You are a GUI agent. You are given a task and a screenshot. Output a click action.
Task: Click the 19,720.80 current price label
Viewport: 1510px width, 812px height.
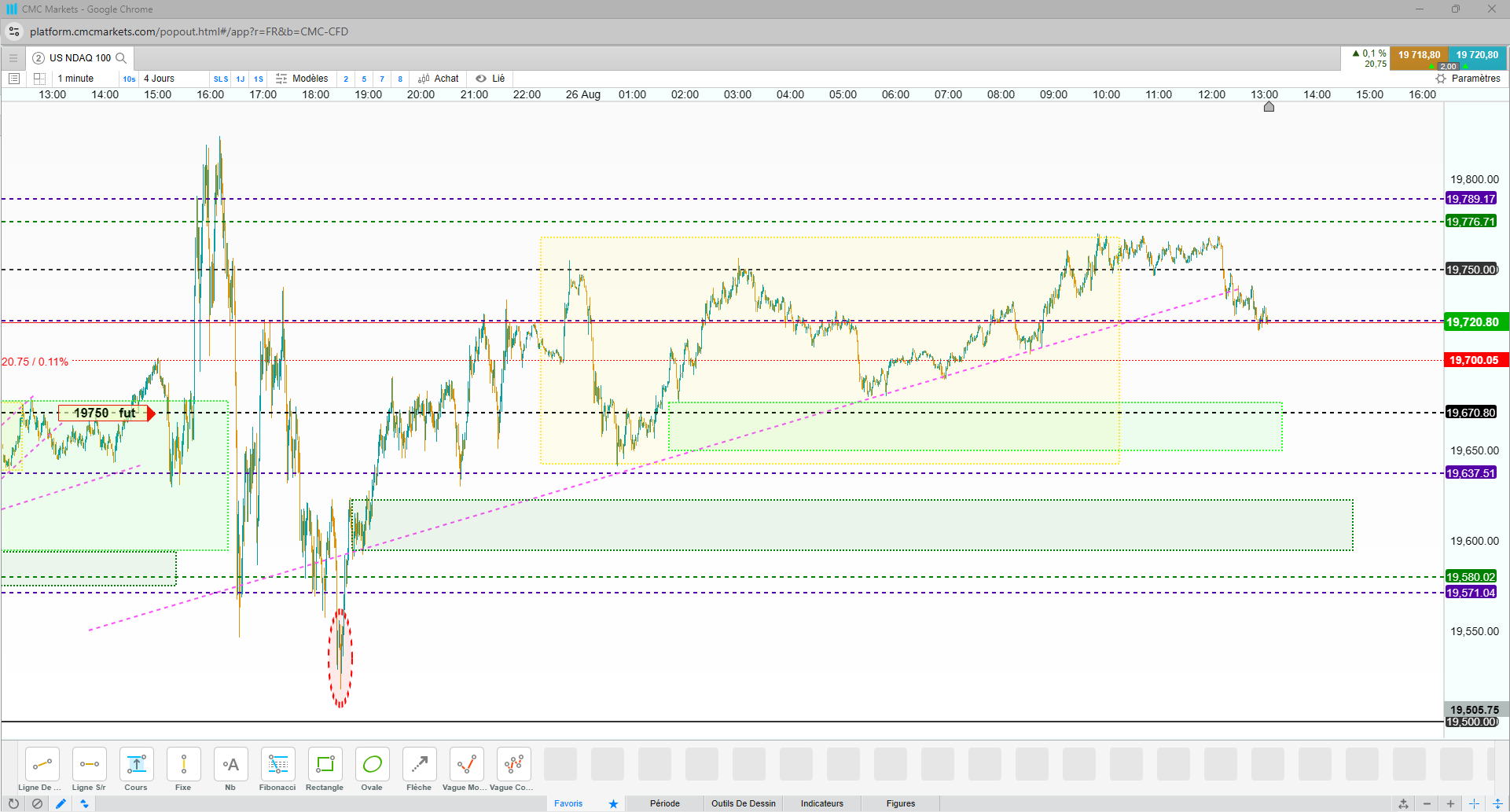(1472, 321)
